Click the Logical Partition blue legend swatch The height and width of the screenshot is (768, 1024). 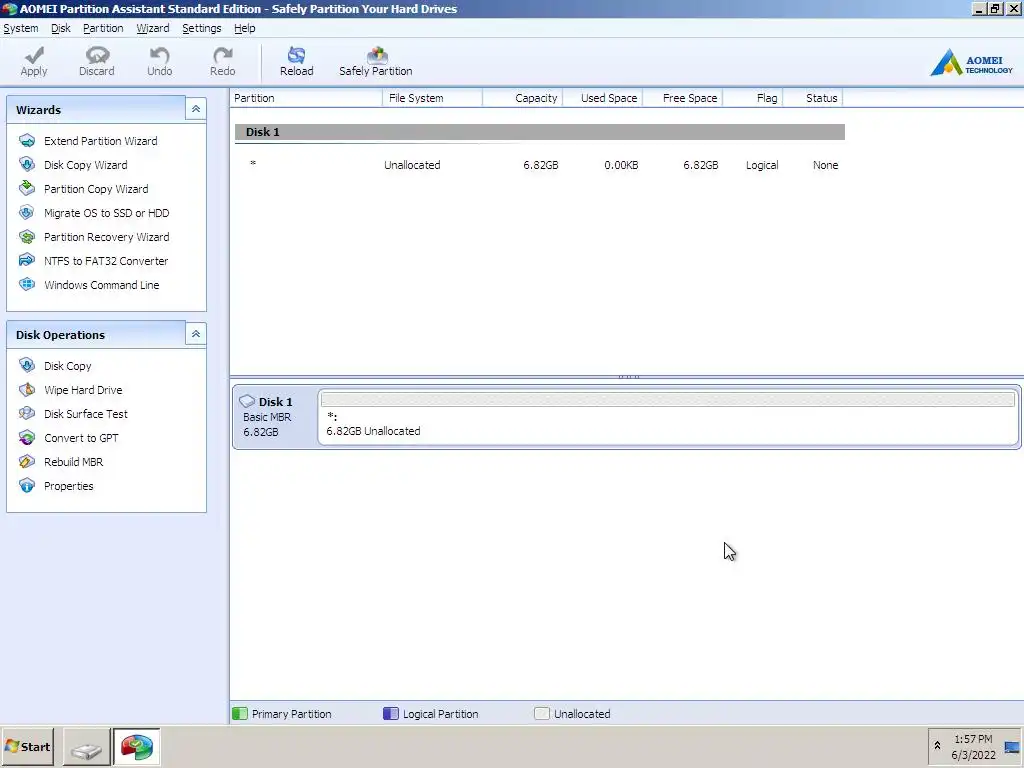coord(391,713)
